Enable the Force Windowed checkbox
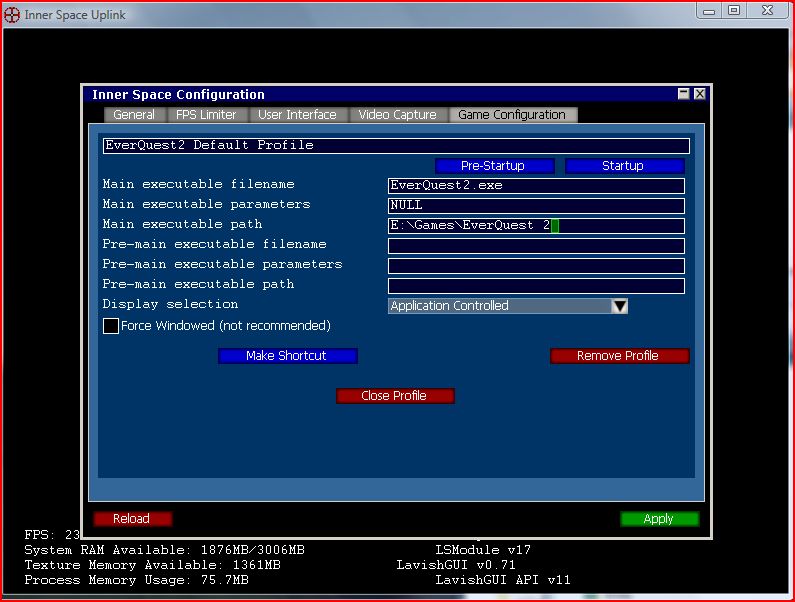The width and height of the screenshot is (795, 602). (111, 326)
